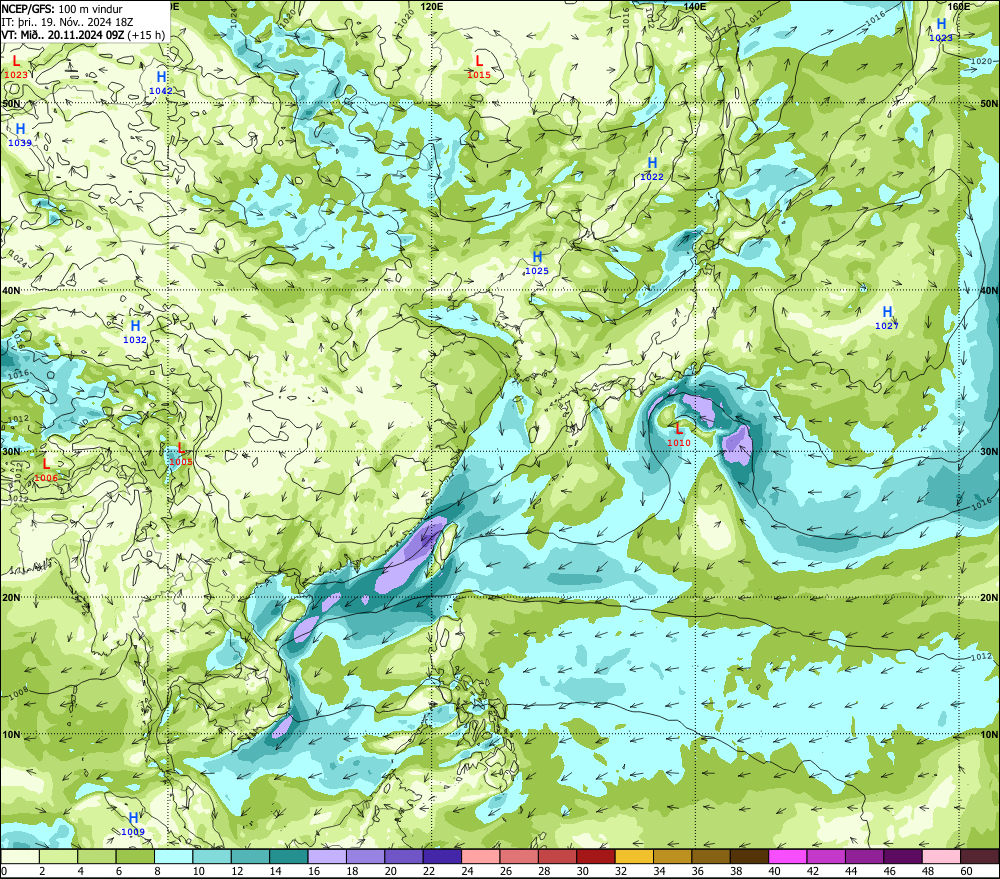This screenshot has height=879, width=1000.
Task: Click the gold 32–34 legend swatch
Action: coord(635,856)
